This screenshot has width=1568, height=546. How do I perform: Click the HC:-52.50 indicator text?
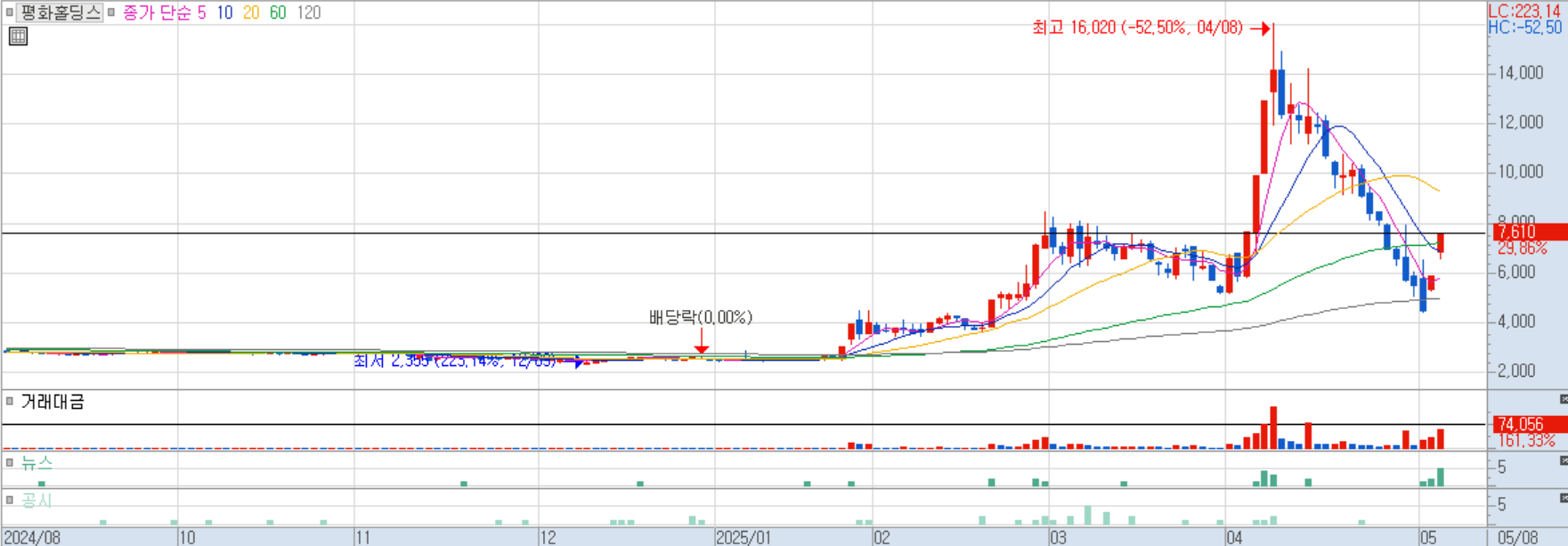click(1524, 28)
